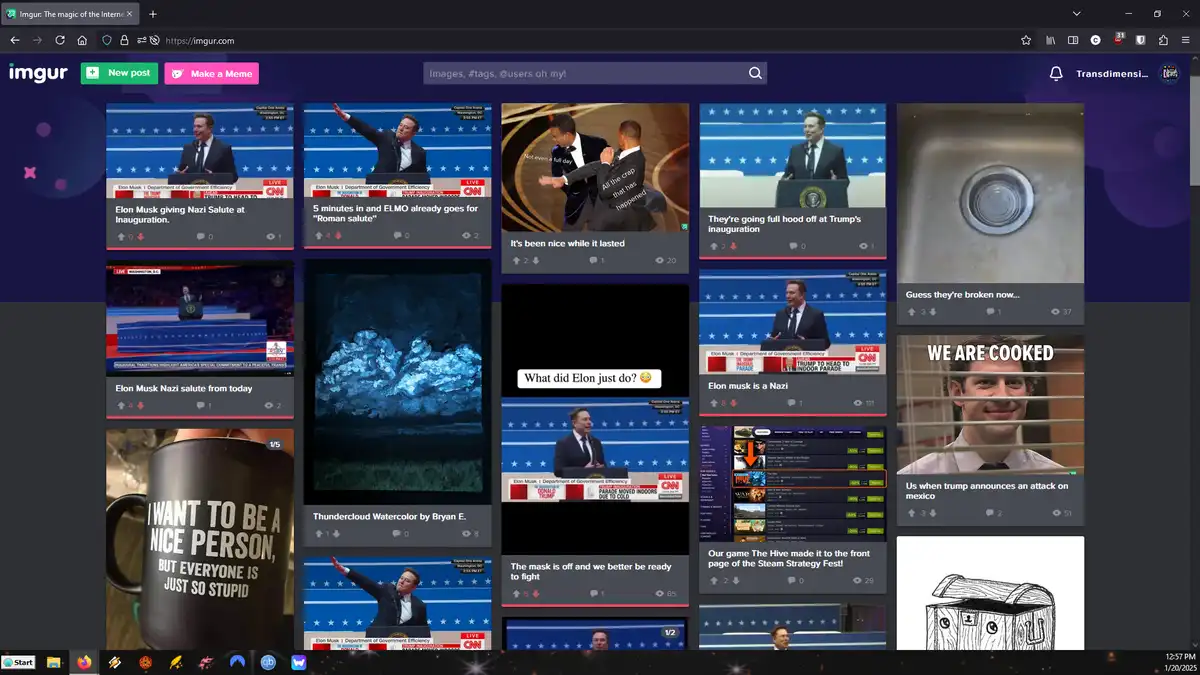
Task: Open Firefox application menu
Action: coord(1185,41)
